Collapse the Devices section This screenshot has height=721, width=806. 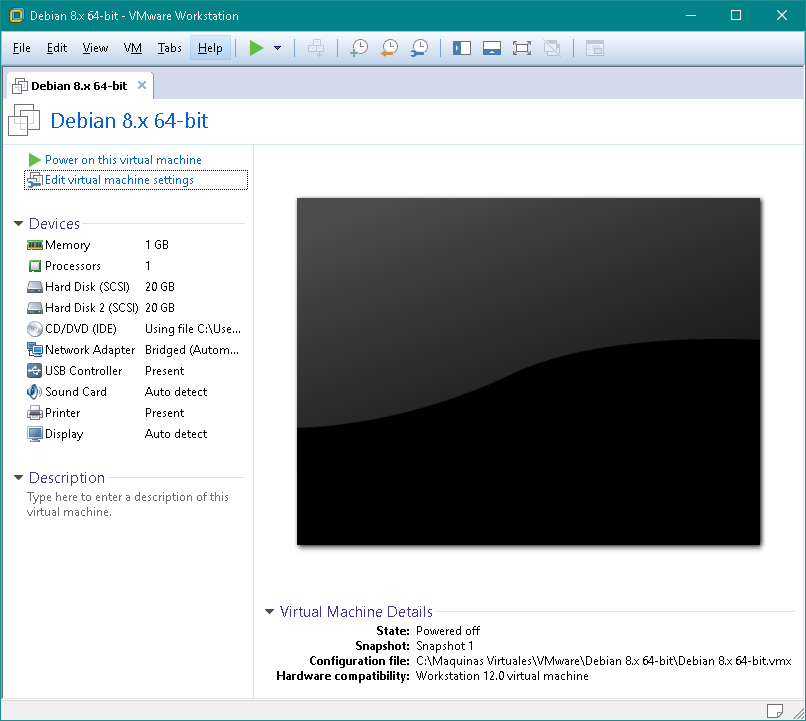click(19, 224)
